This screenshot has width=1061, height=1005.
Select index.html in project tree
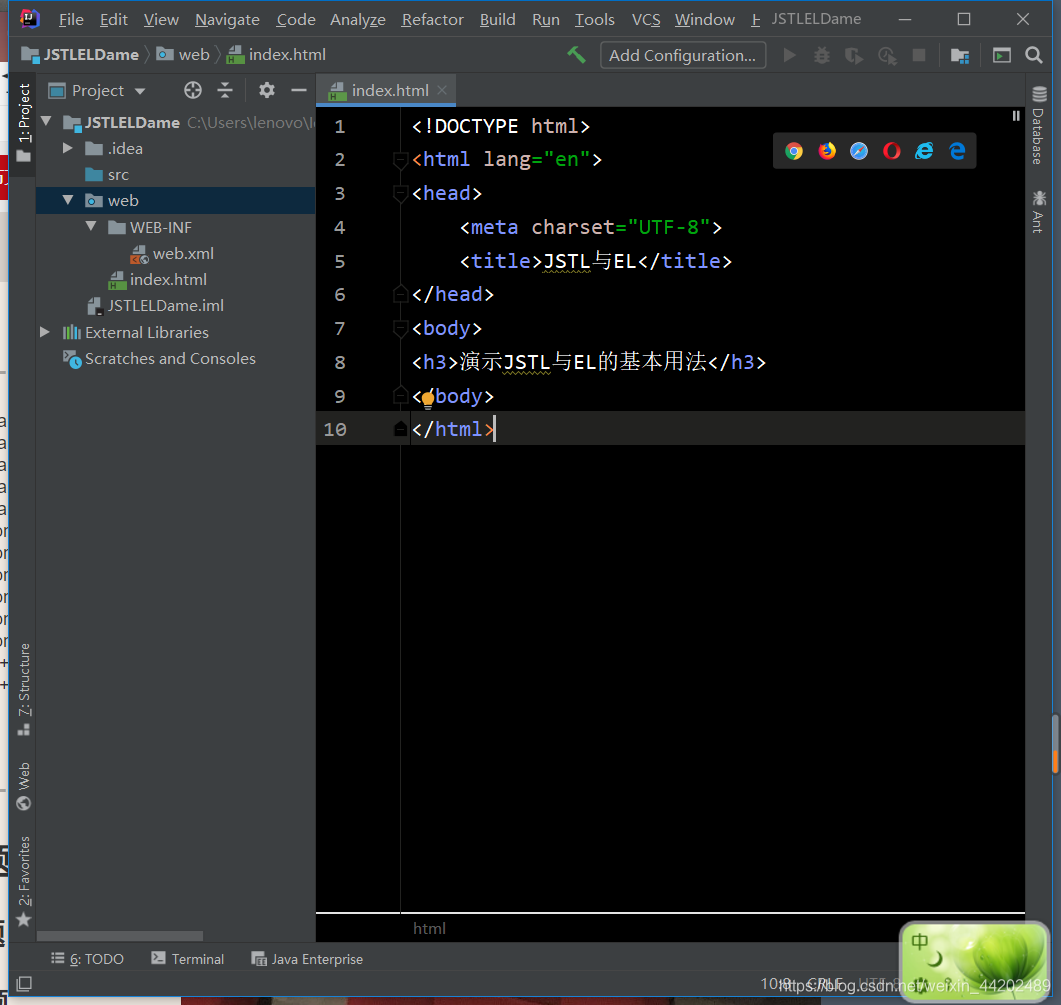(158, 280)
